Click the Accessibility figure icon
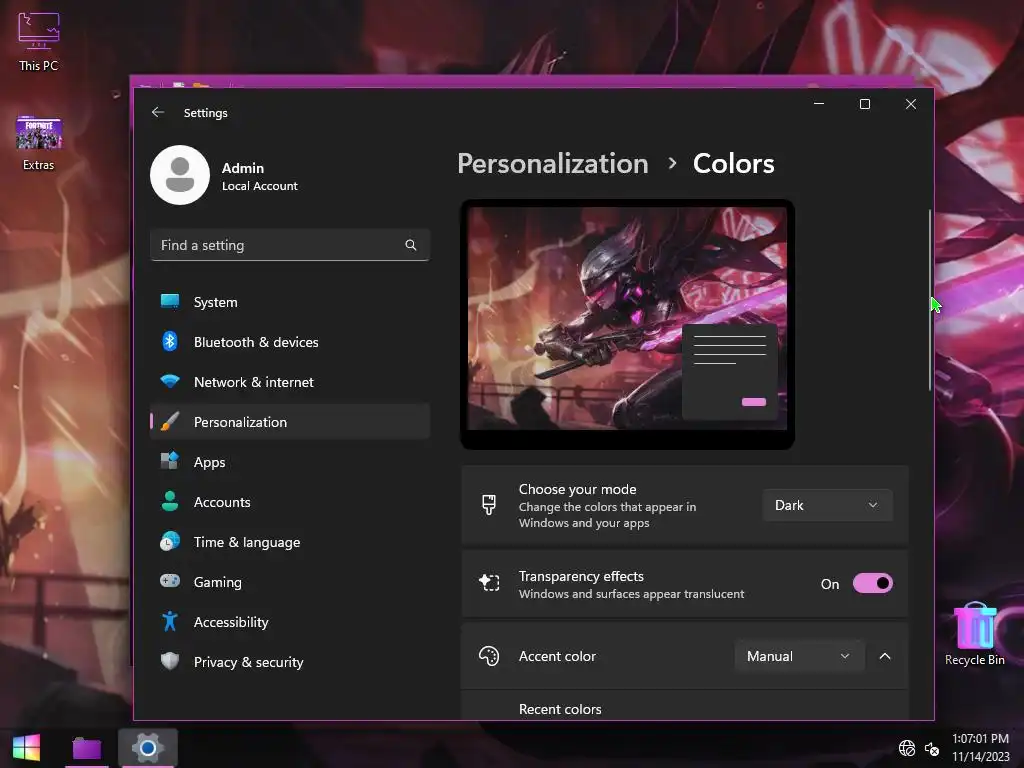The image size is (1024, 768). [x=170, y=621]
